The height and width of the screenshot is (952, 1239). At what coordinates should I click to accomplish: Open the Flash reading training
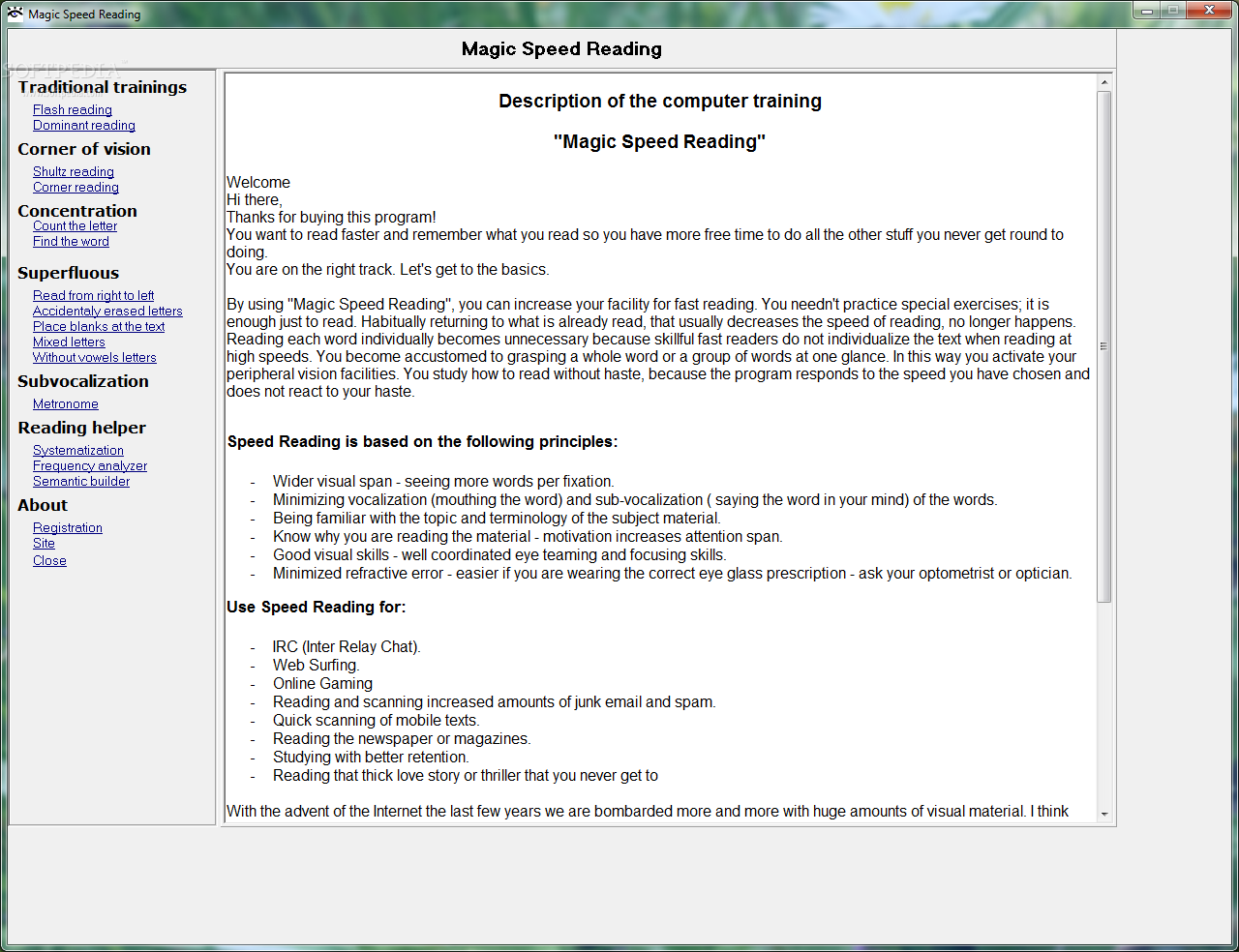click(x=73, y=110)
